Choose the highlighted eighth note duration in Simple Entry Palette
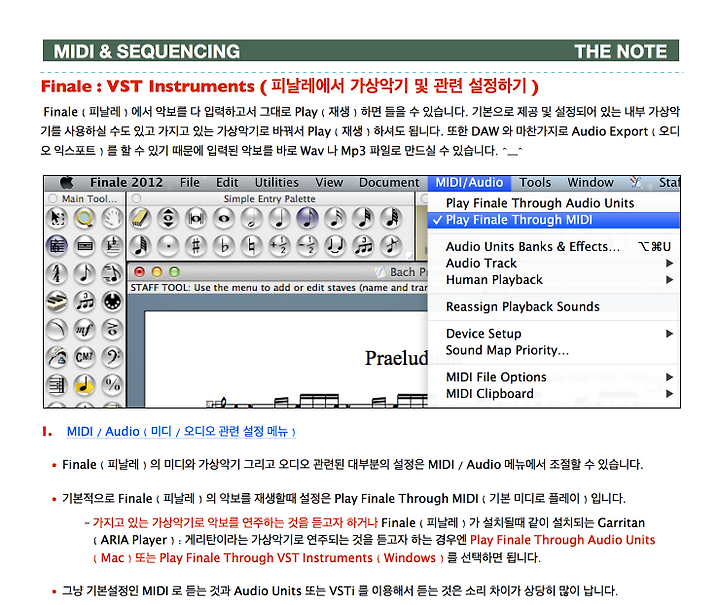720x605 pixels. [x=308, y=218]
